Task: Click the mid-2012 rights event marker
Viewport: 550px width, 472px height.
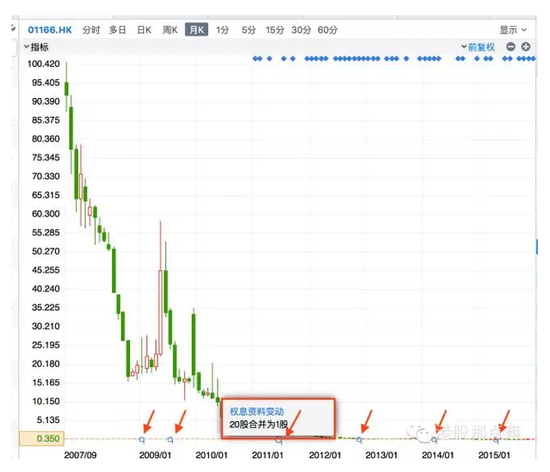Action: (x=359, y=439)
